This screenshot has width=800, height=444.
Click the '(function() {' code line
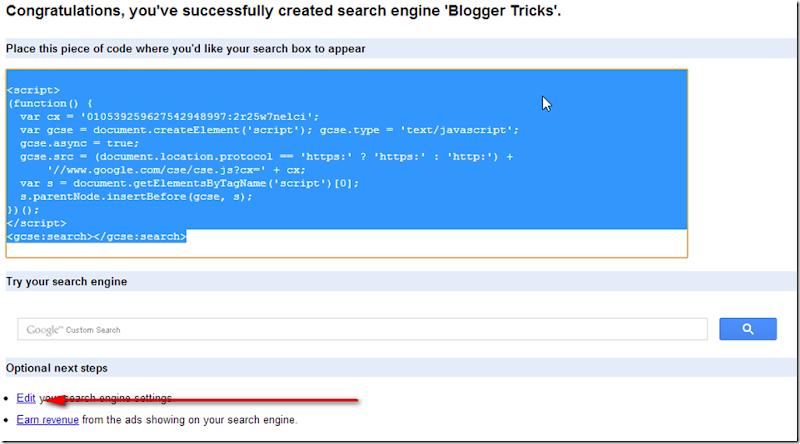click(50, 103)
